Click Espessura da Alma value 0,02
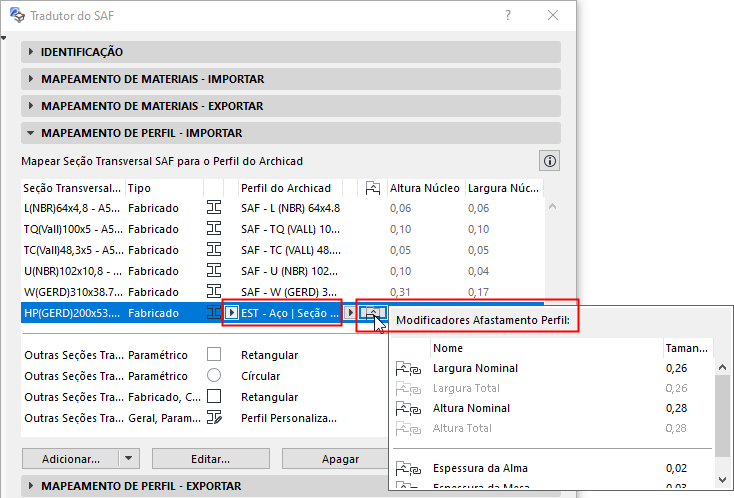This screenshot has height=498, width=734. tap(676, 468)
